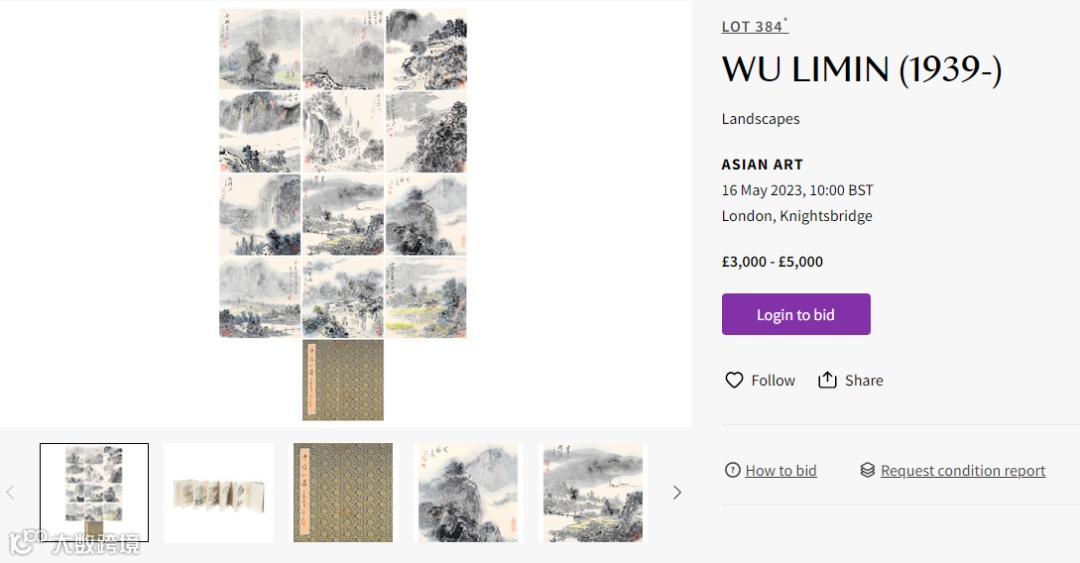Select the mountain peak painting thumbnail
1080x563 pixels.
click(468, 492)
